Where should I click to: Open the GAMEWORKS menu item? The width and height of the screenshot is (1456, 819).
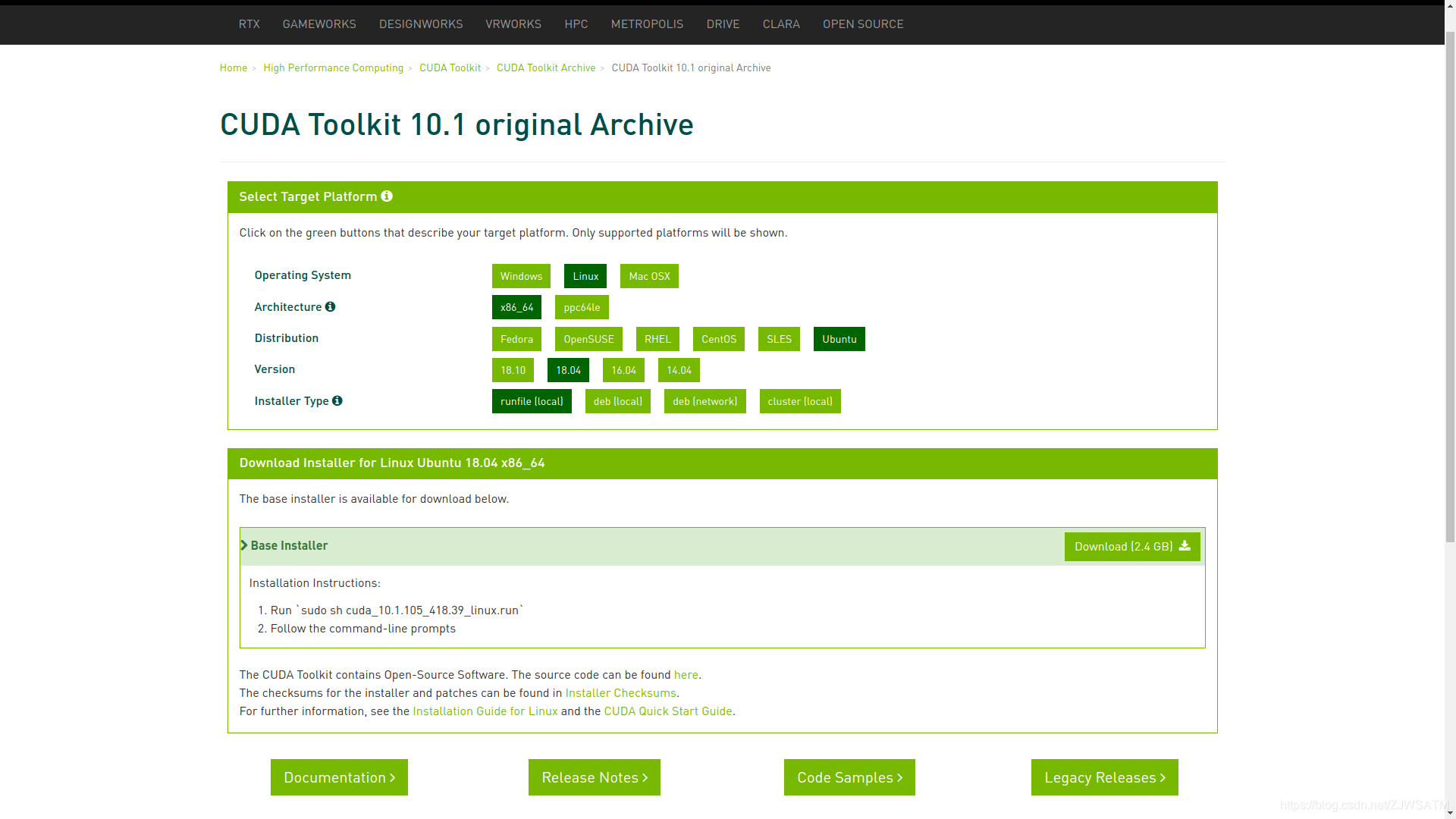[x=319, y=24]
